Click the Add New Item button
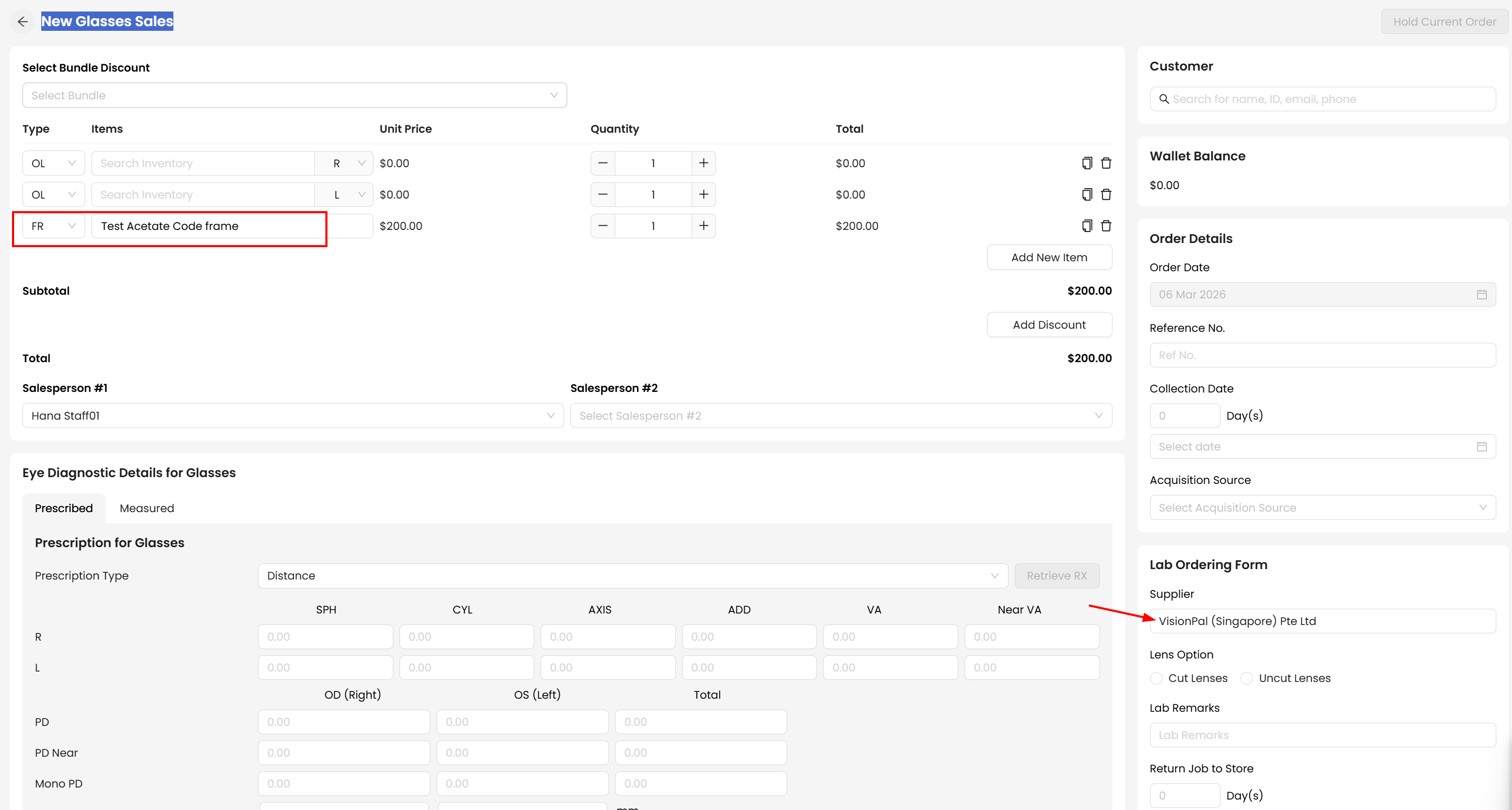 1049,257
